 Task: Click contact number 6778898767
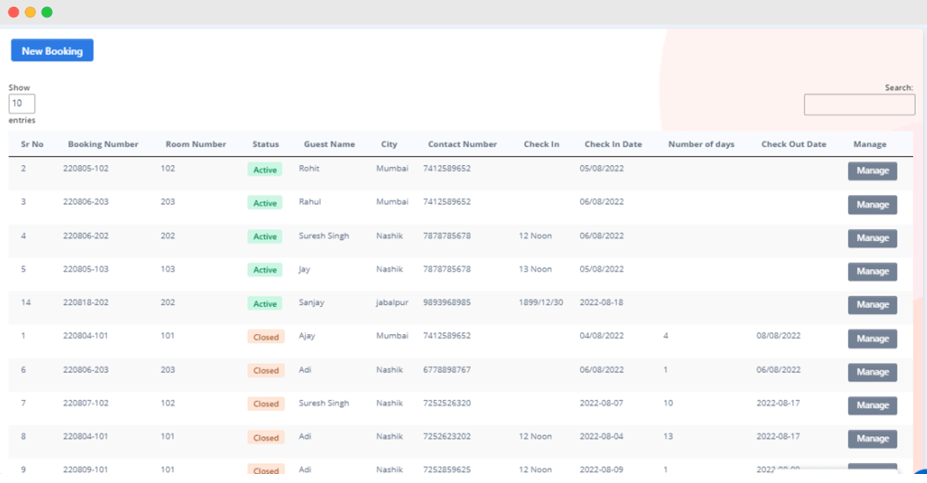coord(447,369)
